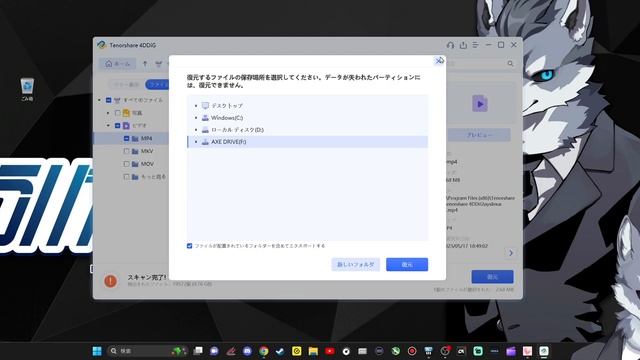Click the search field in 4DDiG window
Image resolution: width=640 pixels, height=360 pixels.
[x=476, y=64]
